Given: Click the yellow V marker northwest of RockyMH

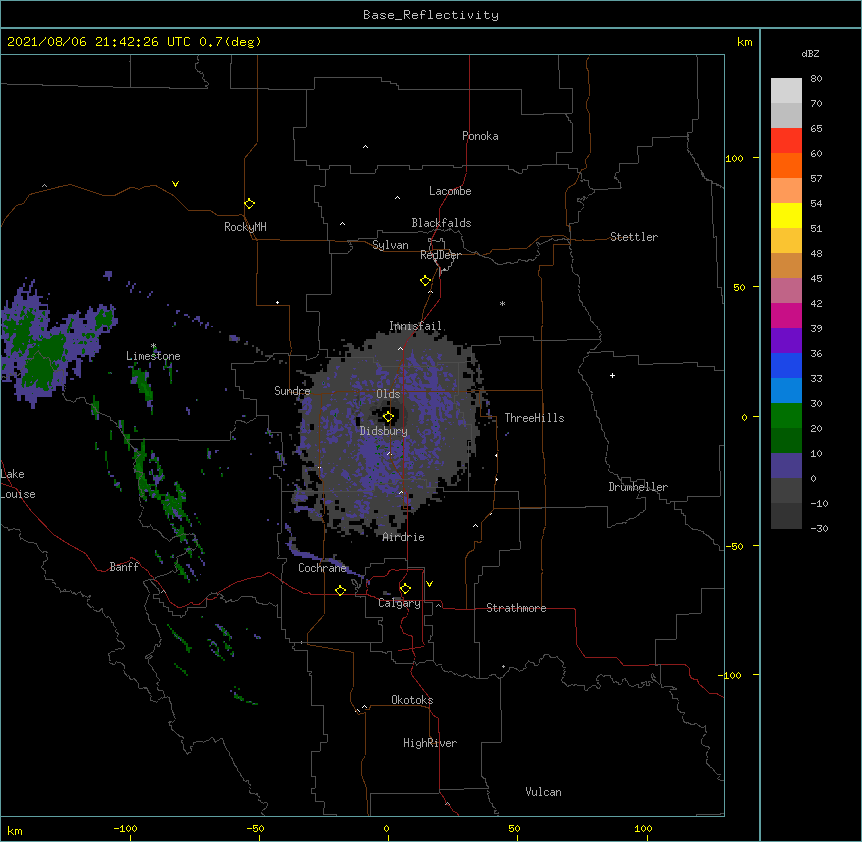Looking at the screenshot, I should click(175, 184).
